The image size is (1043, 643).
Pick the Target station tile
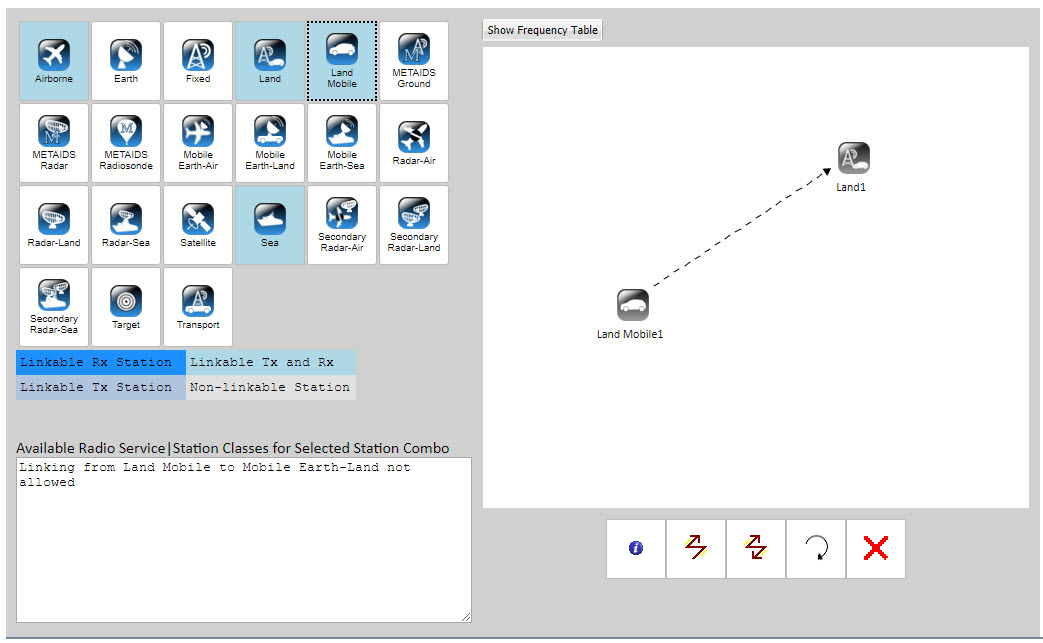126,307
